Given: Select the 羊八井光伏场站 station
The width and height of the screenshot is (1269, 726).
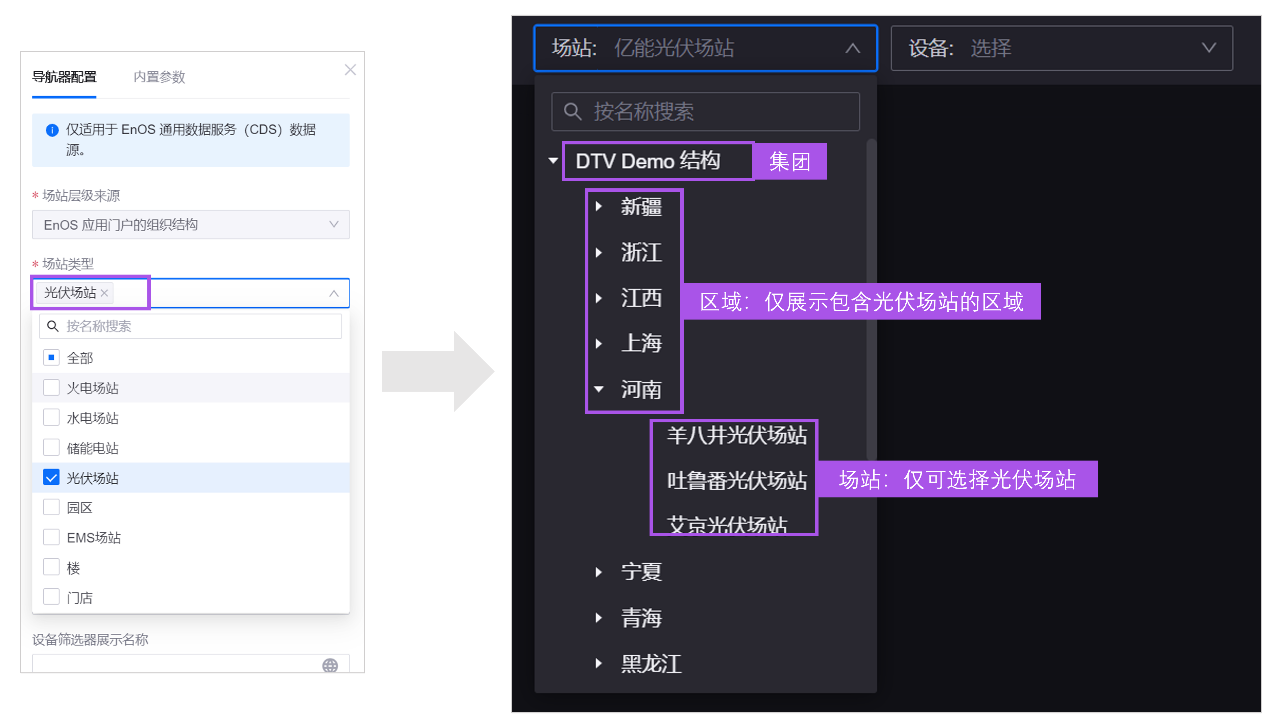Looking at the screenshot, I should (737, 436).
